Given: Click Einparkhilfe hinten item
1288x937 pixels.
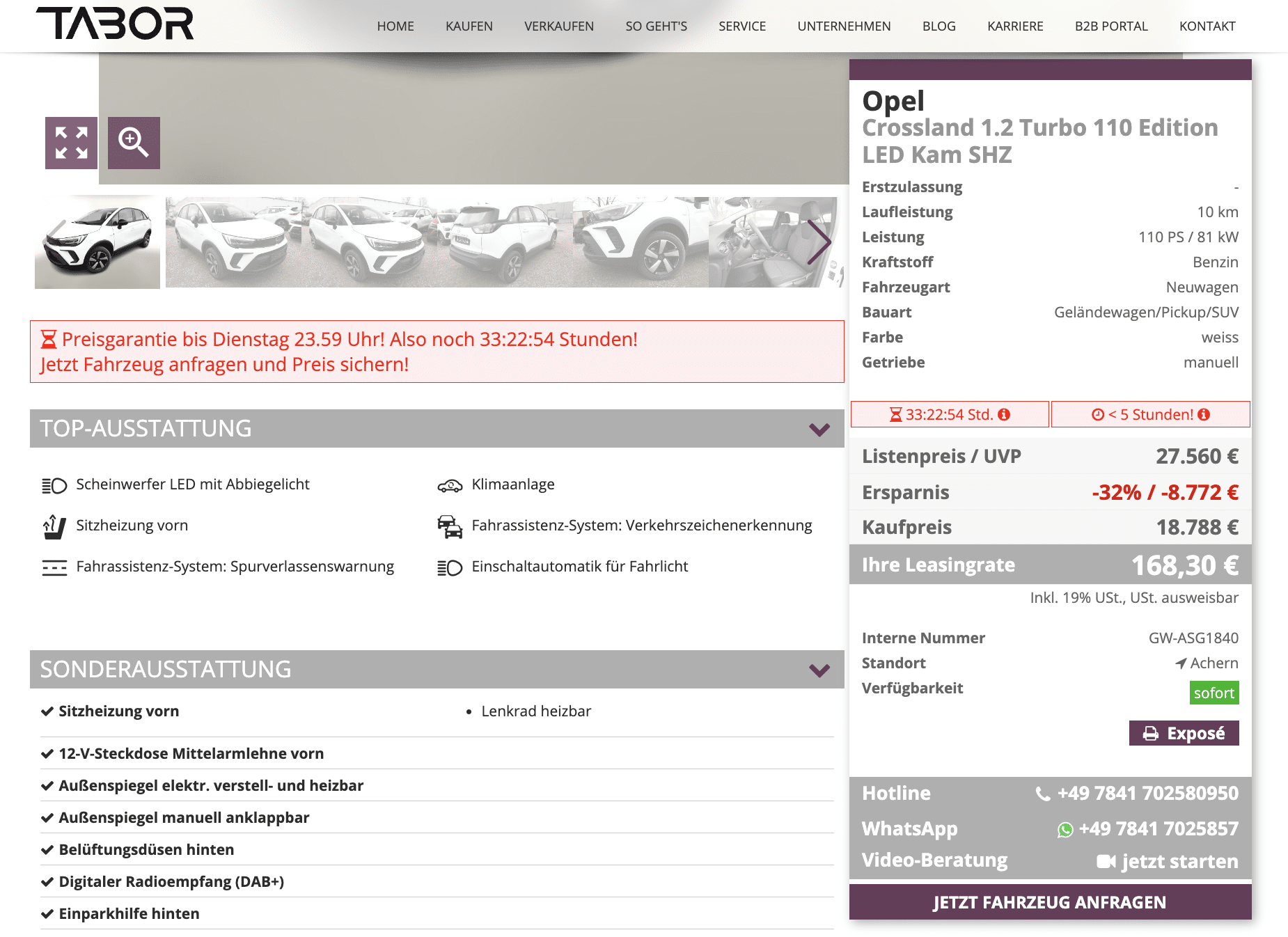Looking at the screenshot, I should [x=129, y=914].
